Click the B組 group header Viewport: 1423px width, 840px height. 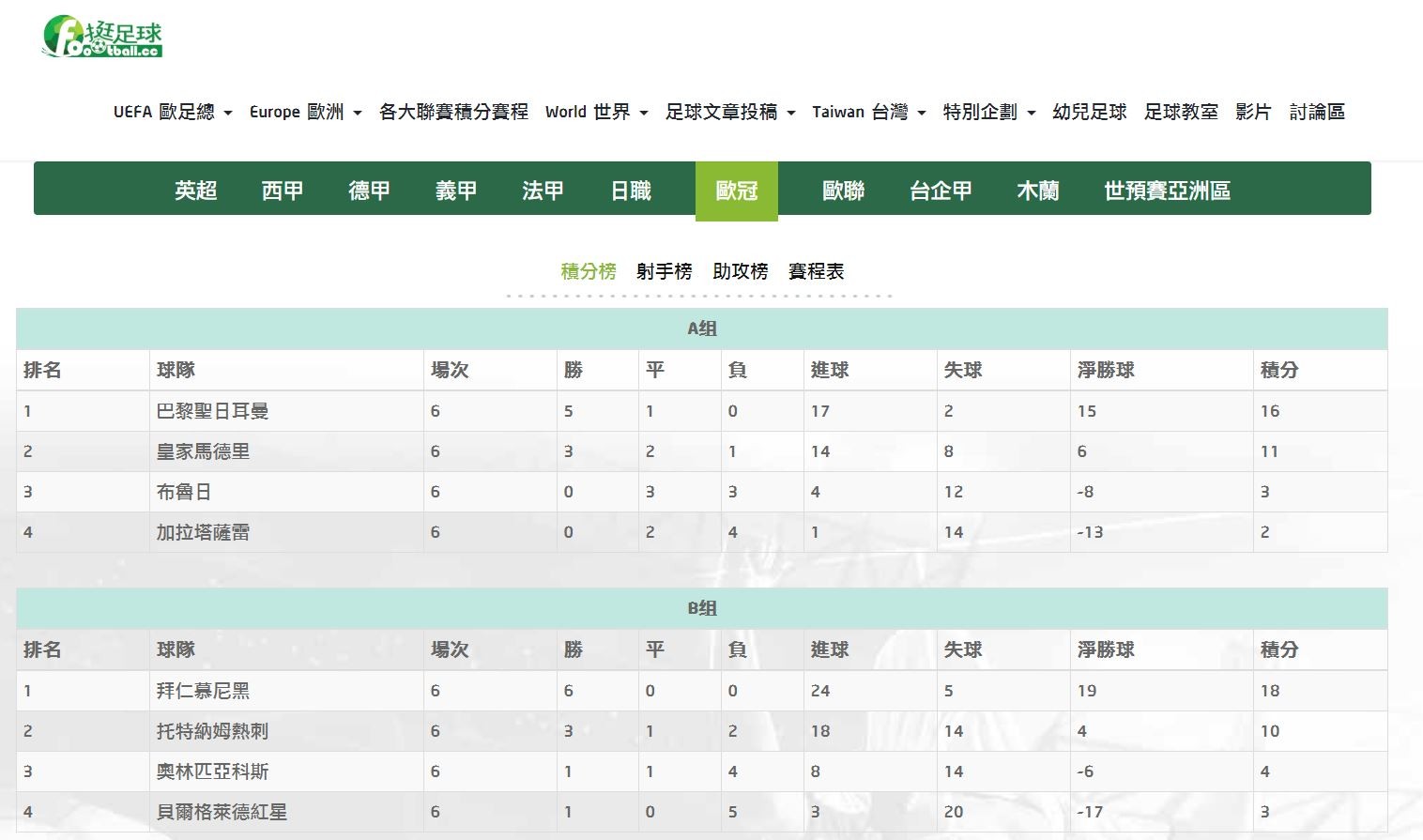click(702, 608)
